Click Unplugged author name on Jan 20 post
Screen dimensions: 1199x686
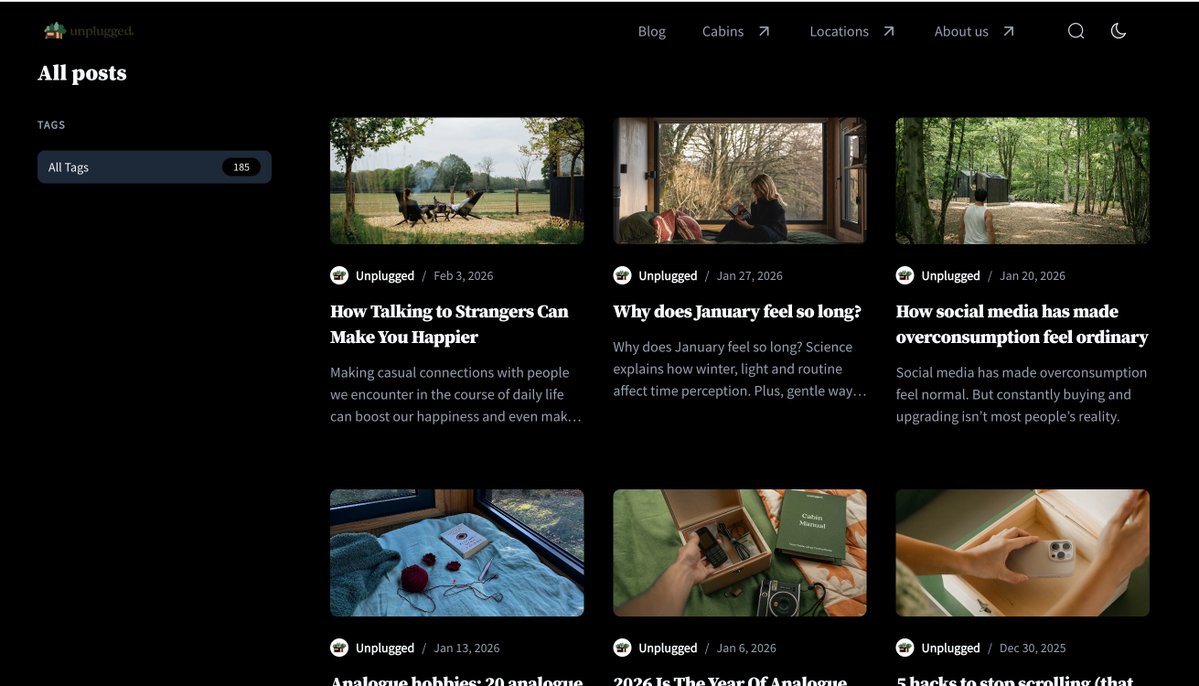(x=950, y=275)
